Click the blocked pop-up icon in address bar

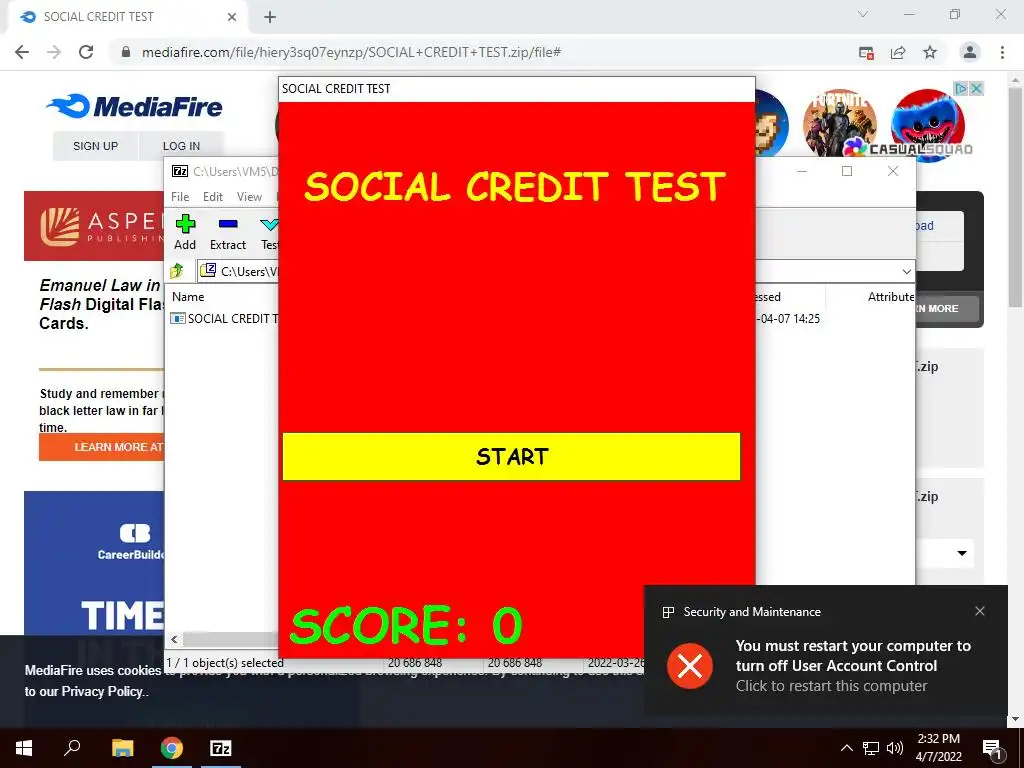pos(867,53)
